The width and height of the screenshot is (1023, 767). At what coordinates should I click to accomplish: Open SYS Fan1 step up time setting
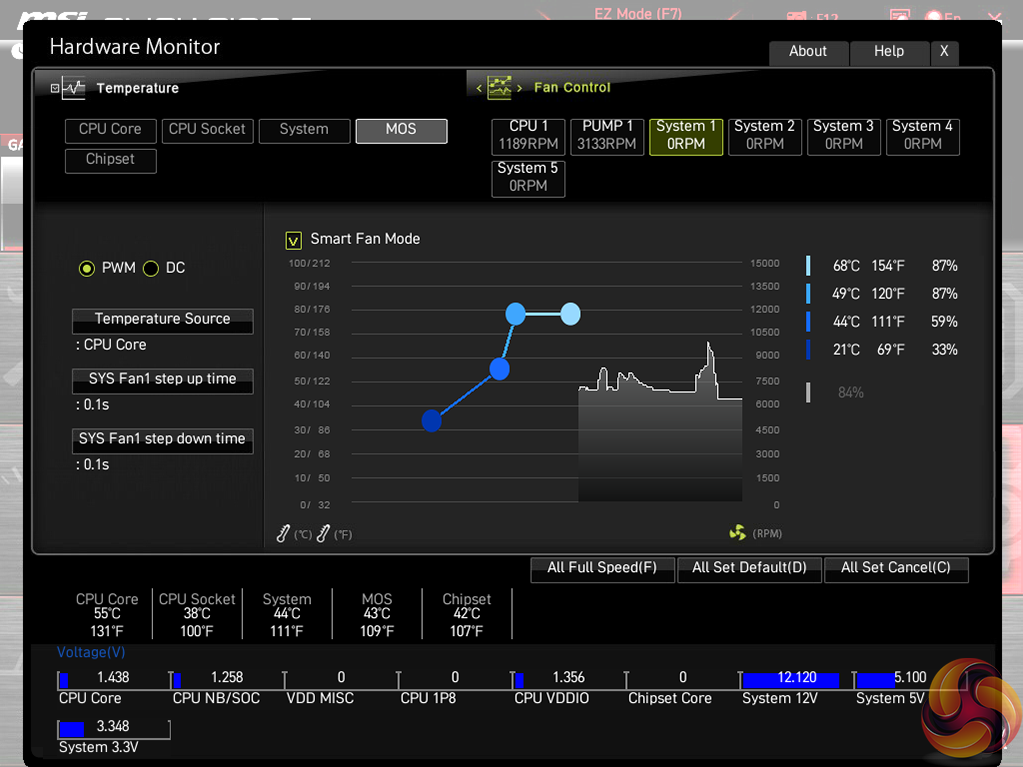pos(162,380)
